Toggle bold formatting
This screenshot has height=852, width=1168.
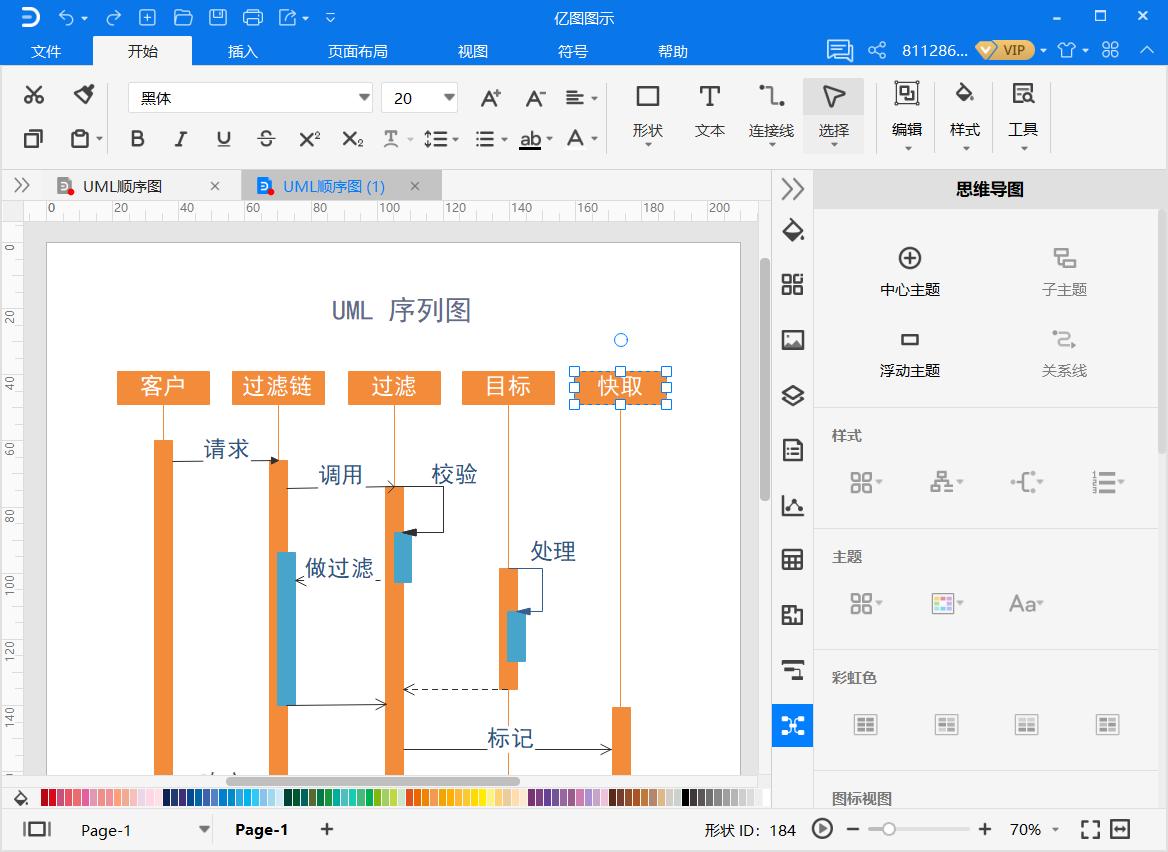tap(137, 139)
